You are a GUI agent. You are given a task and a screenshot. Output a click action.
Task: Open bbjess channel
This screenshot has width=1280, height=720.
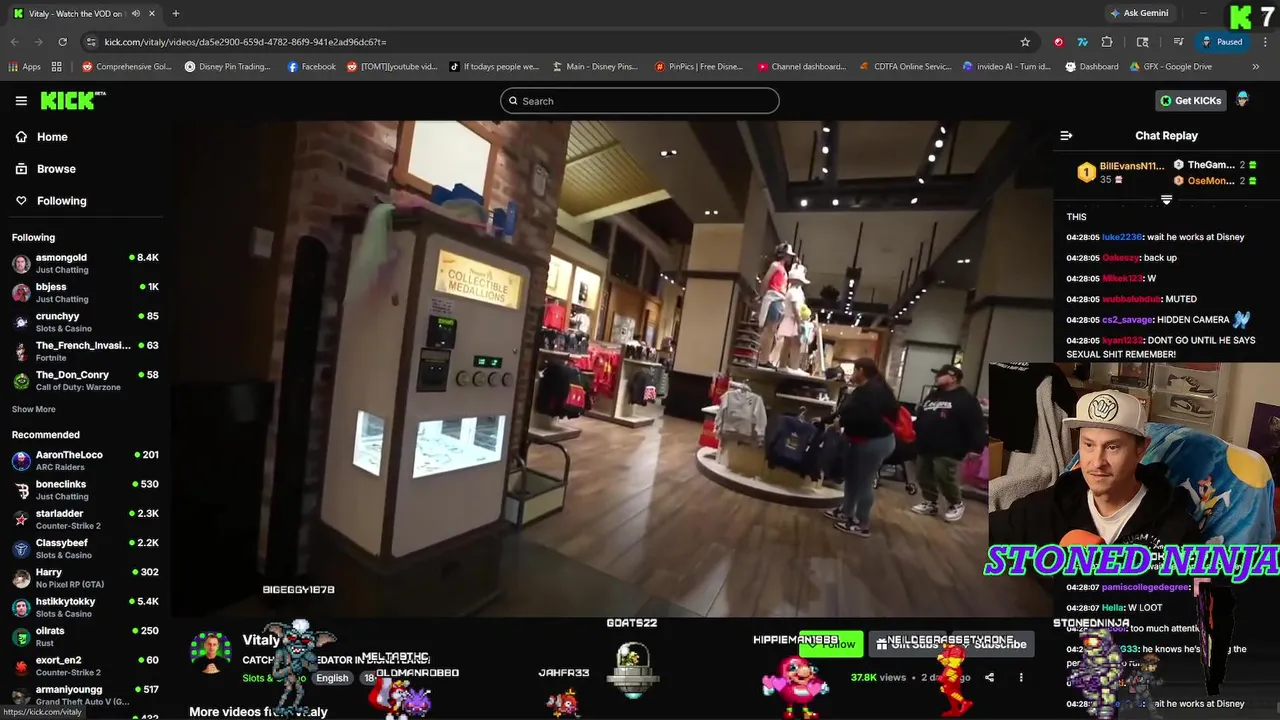85,293
